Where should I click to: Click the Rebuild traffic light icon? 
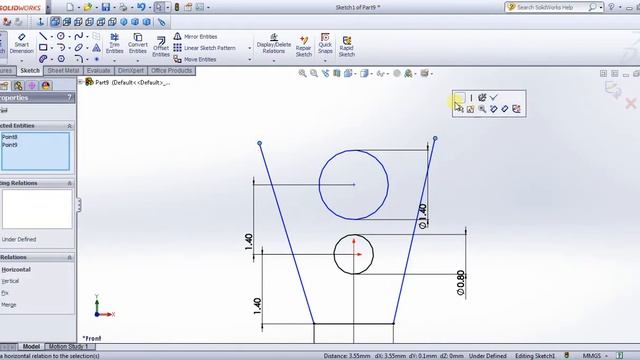(177, 7)
